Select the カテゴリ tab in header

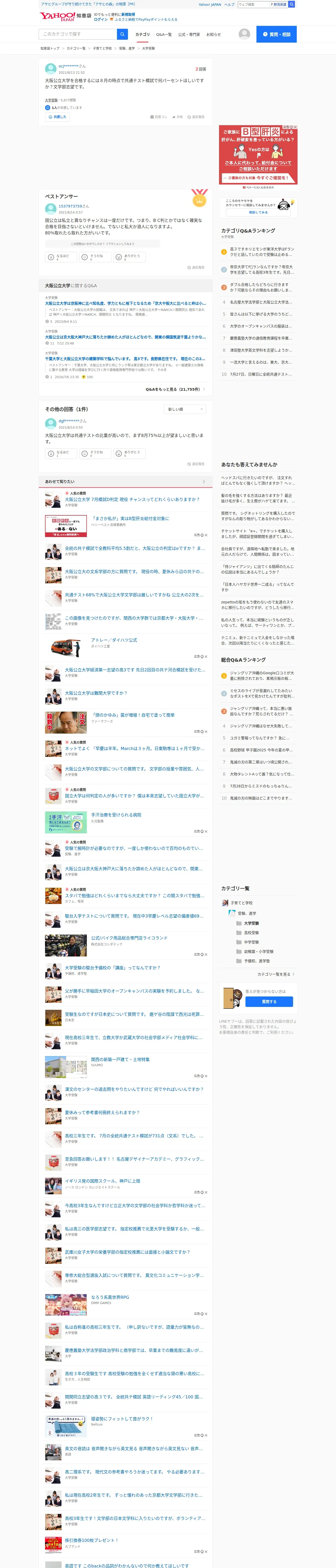[x=142, y=35]
